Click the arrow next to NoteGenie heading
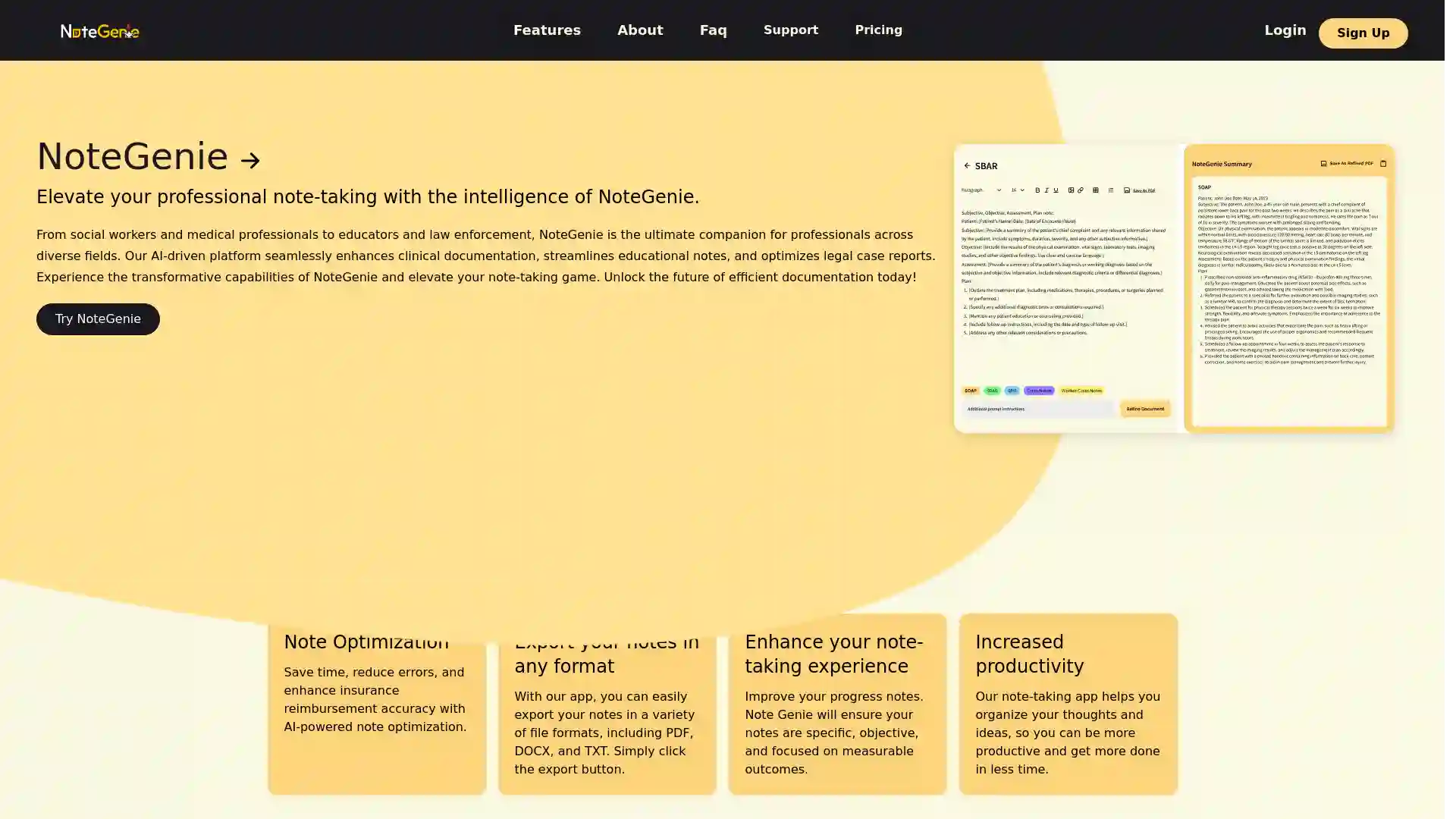Viewport: 1456px width, 819px height. click(x=250, y=160)
